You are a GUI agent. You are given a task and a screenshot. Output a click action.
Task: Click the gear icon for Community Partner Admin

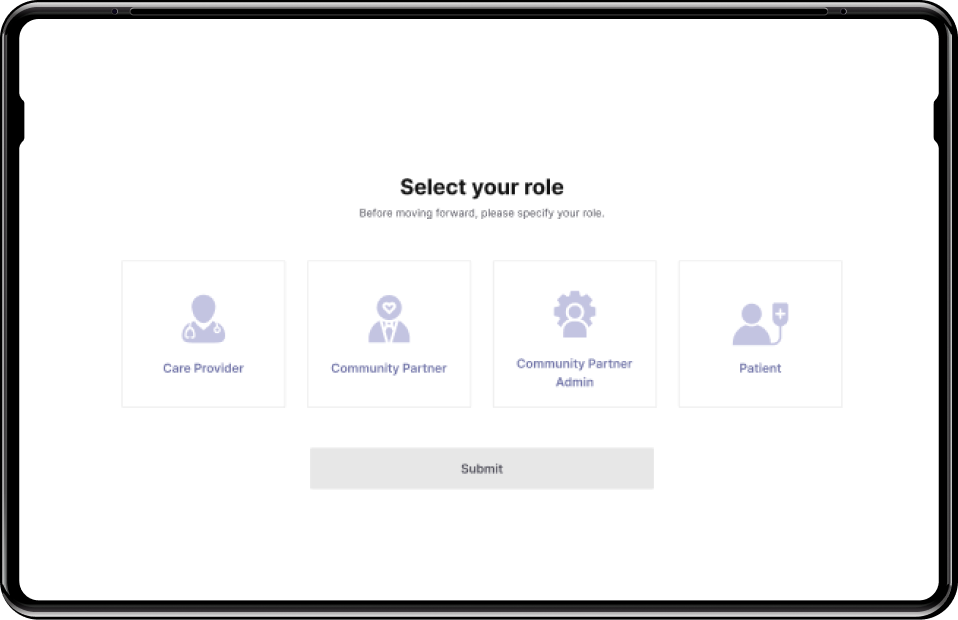point(575,314)
